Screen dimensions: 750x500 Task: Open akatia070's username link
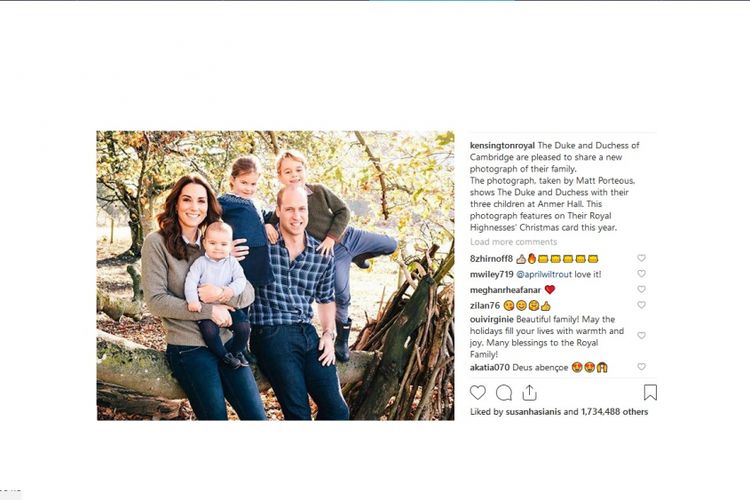(x=490, y=367)
